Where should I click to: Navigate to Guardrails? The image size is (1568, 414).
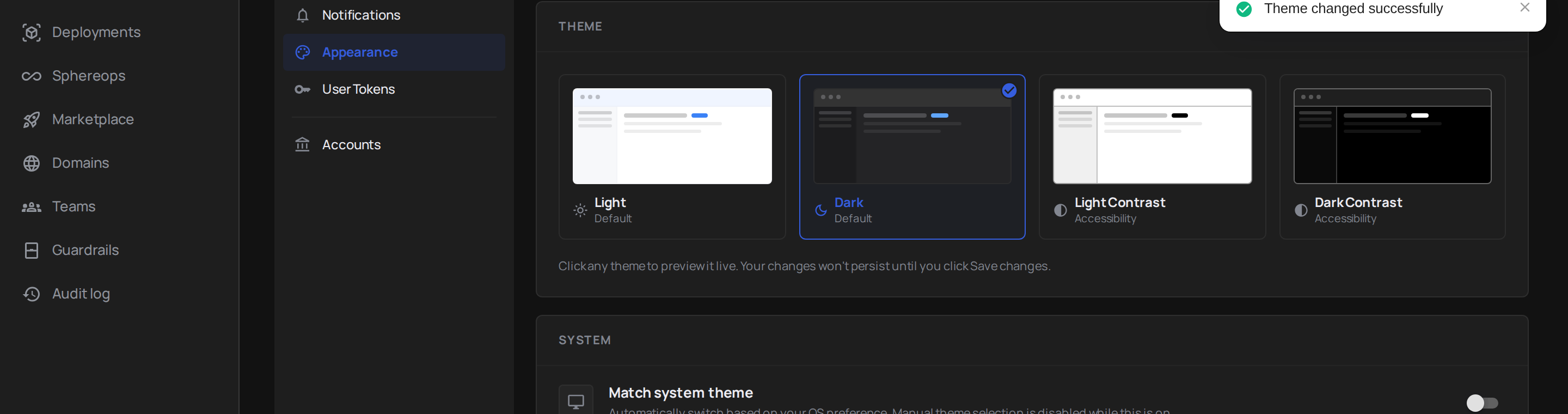click(85, 250)
